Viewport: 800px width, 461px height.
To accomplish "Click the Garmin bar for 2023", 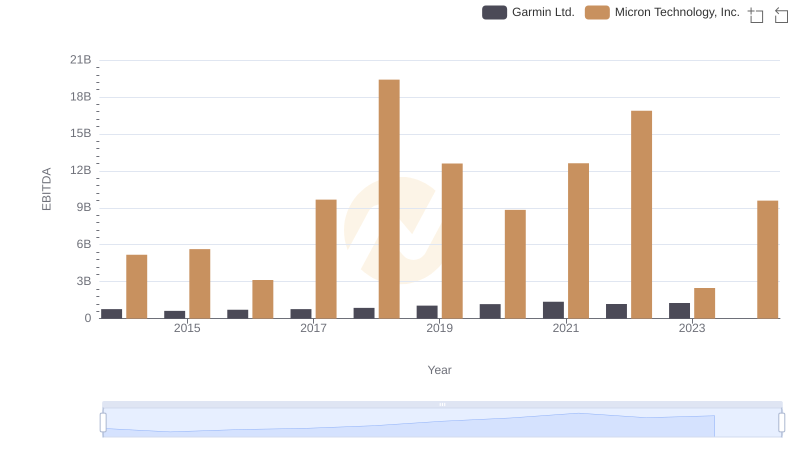I will tap(680, 311).
